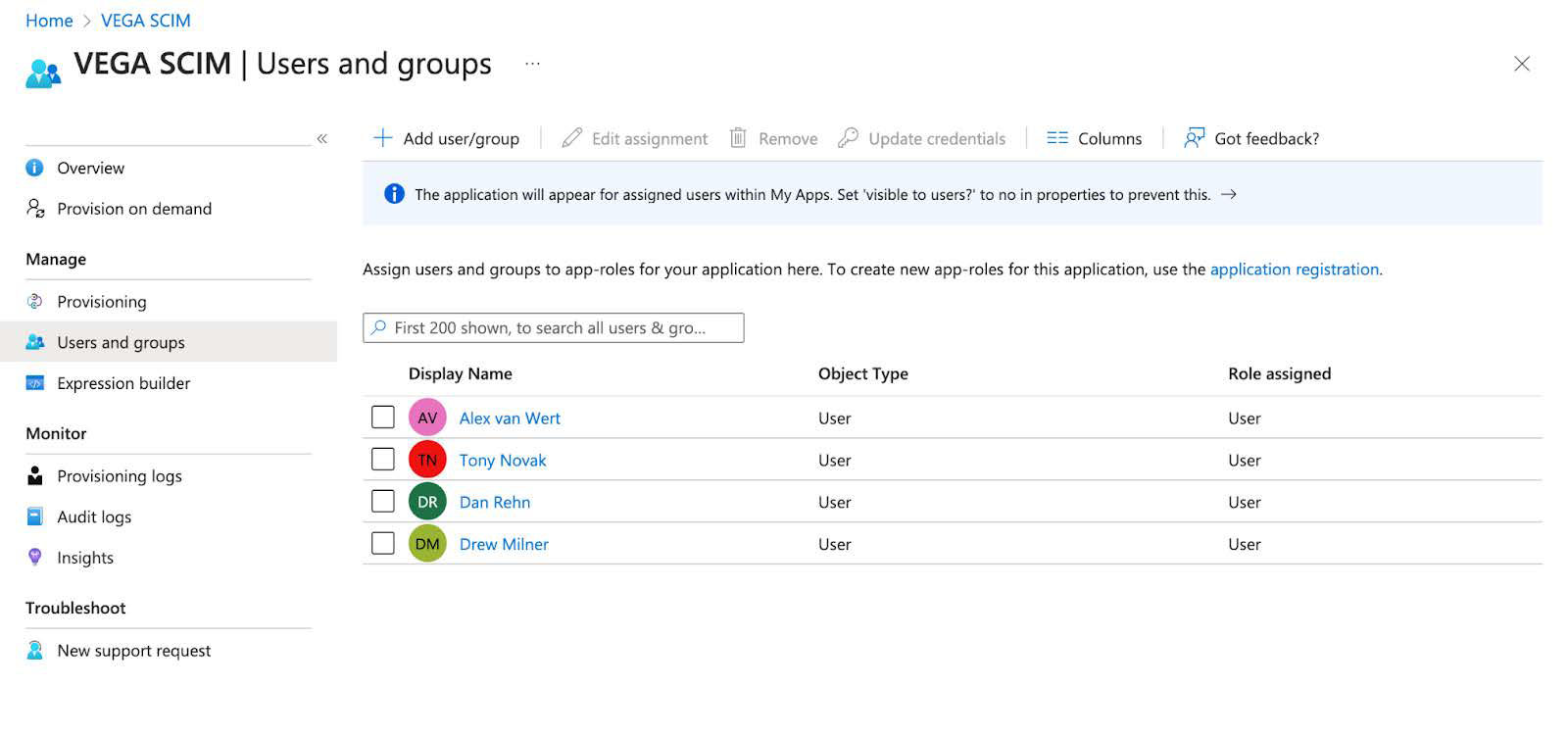Viewport: 1568px width, 737px height.
Task: Click the Got feedback person icon
Action: (1194, 138)
